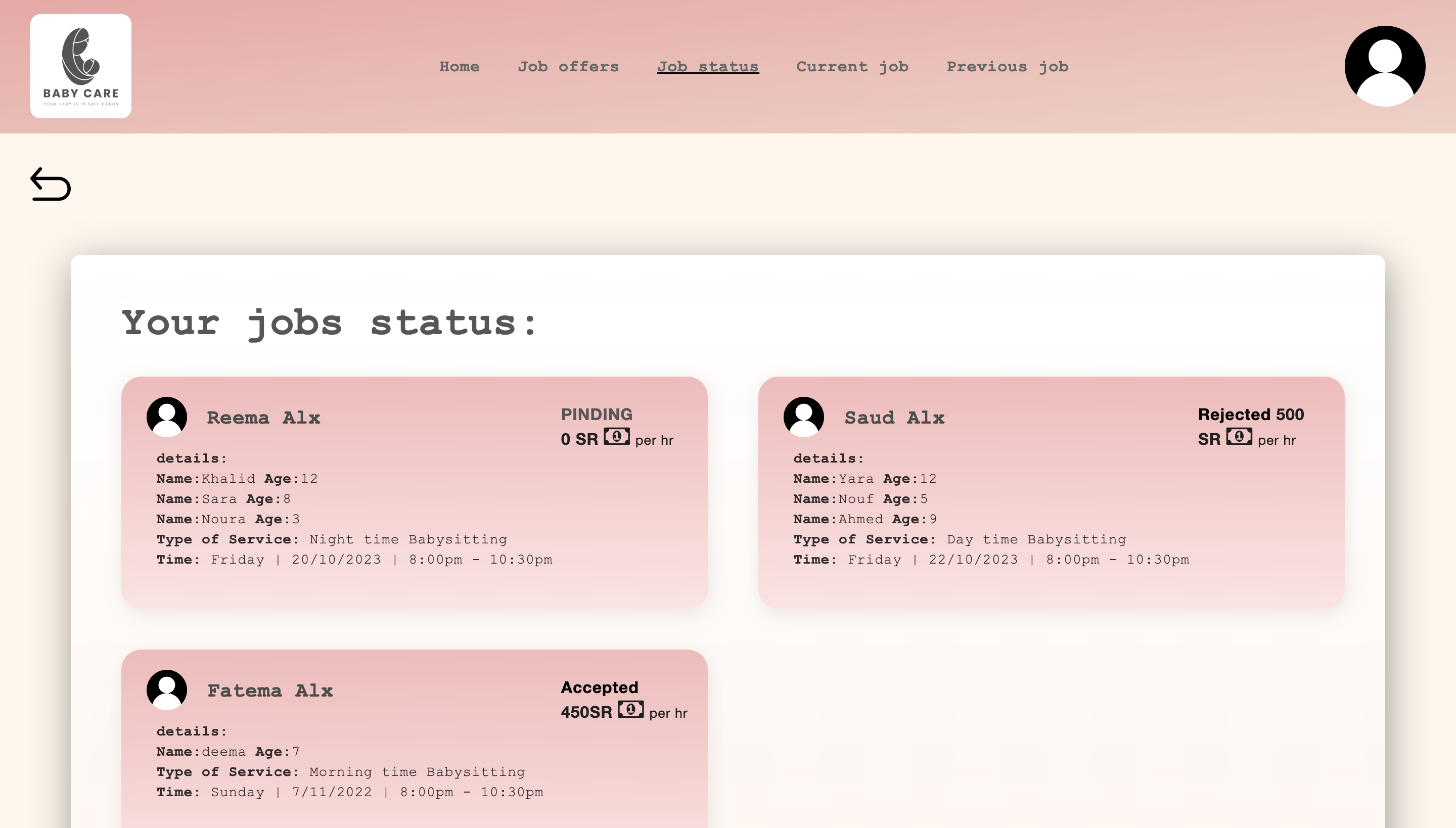1456x828 pixels.
Task: Click the PINDING status label
Action: 597,414
